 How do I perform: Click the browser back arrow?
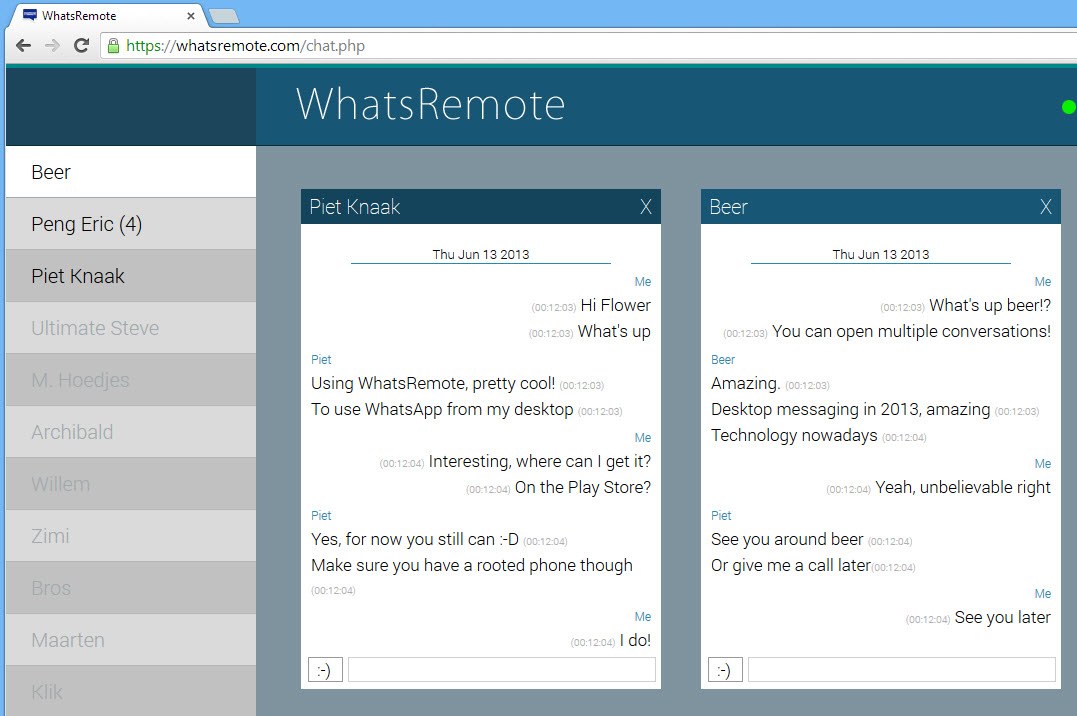(x=23, y=45)
